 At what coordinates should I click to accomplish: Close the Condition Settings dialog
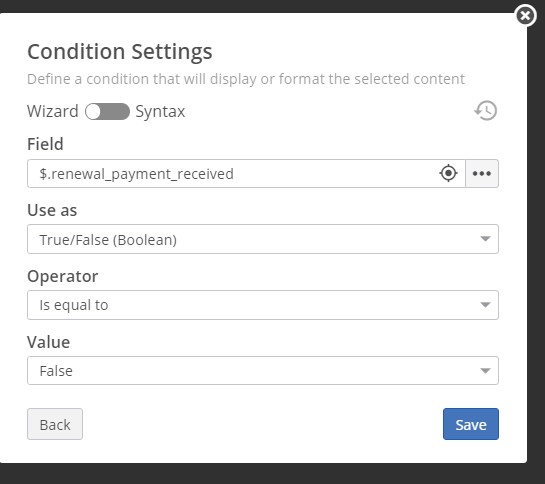coord(525,15)
